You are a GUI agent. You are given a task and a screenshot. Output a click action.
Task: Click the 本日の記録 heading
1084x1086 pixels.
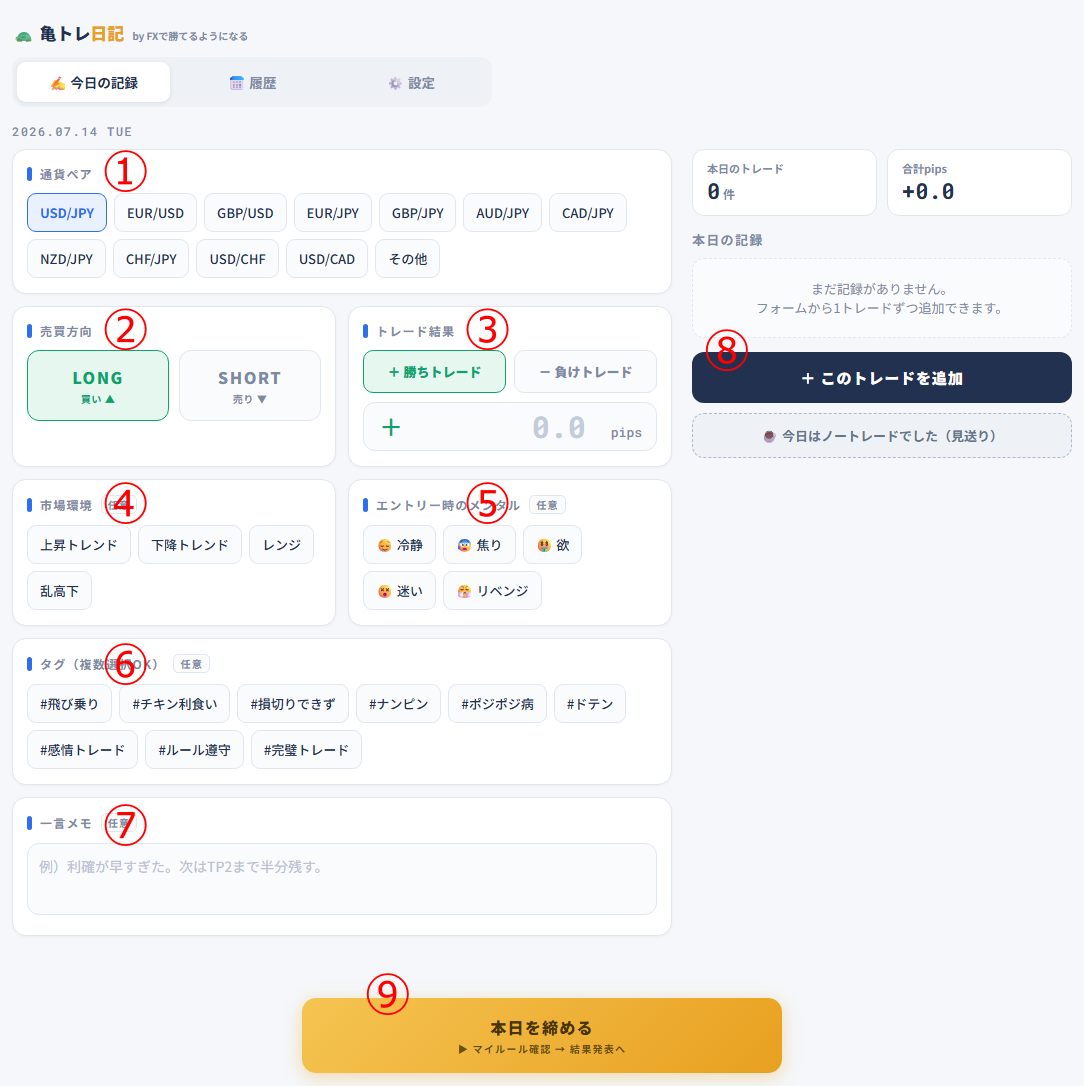tap(727, 240)
